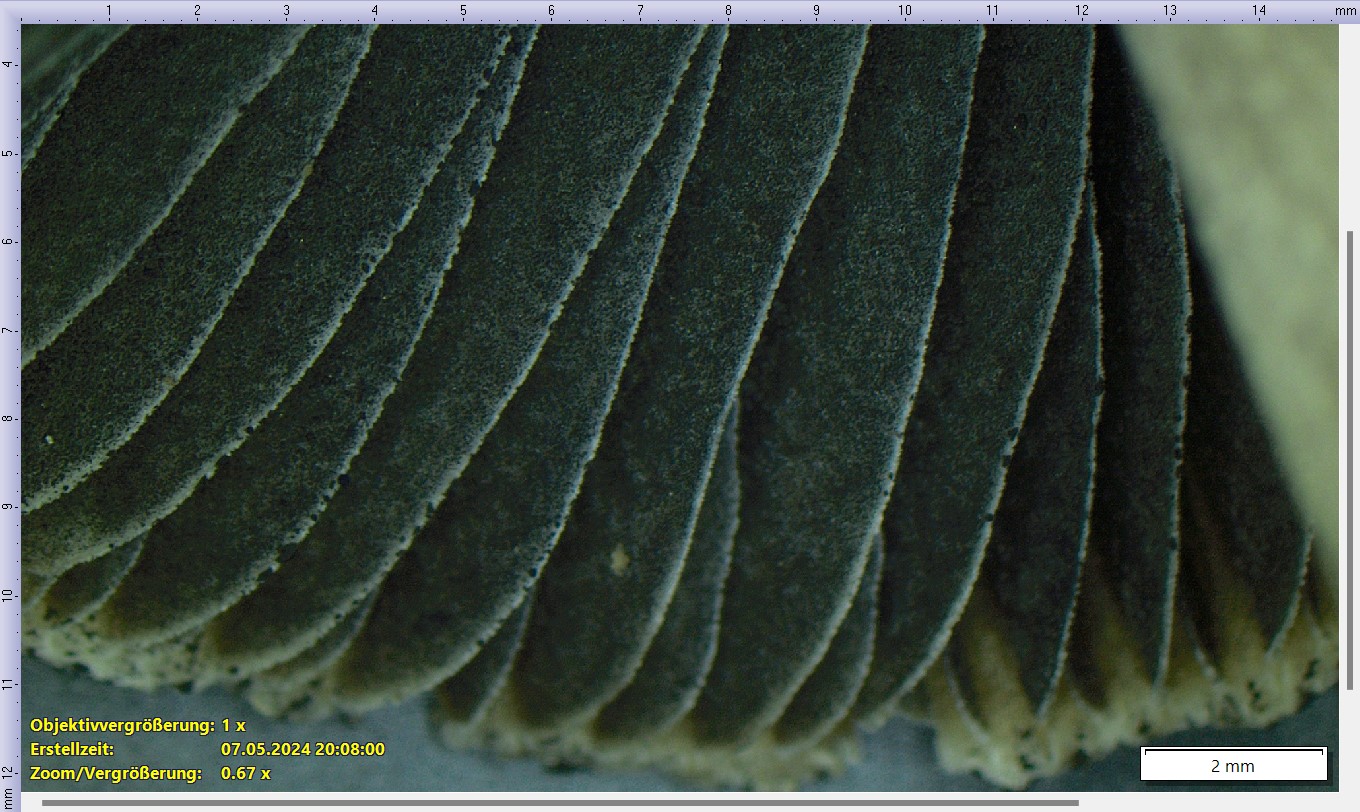
Task: Click the 10 mark on horizontal ruler
Action: (904, 10)
